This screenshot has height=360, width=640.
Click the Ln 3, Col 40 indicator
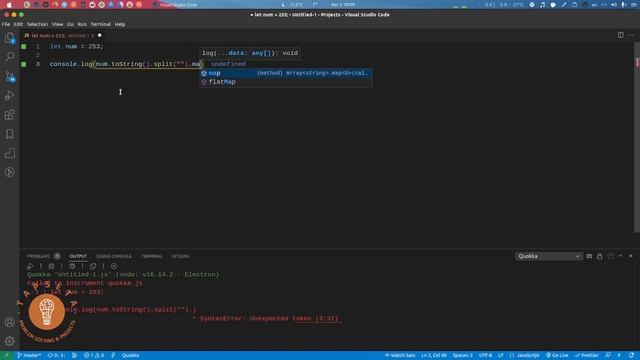coord(434,356)
